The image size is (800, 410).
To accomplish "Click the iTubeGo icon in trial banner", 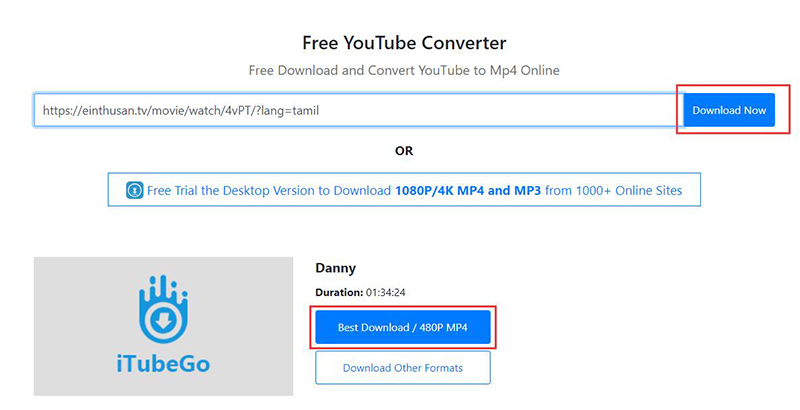I will 135,190.
